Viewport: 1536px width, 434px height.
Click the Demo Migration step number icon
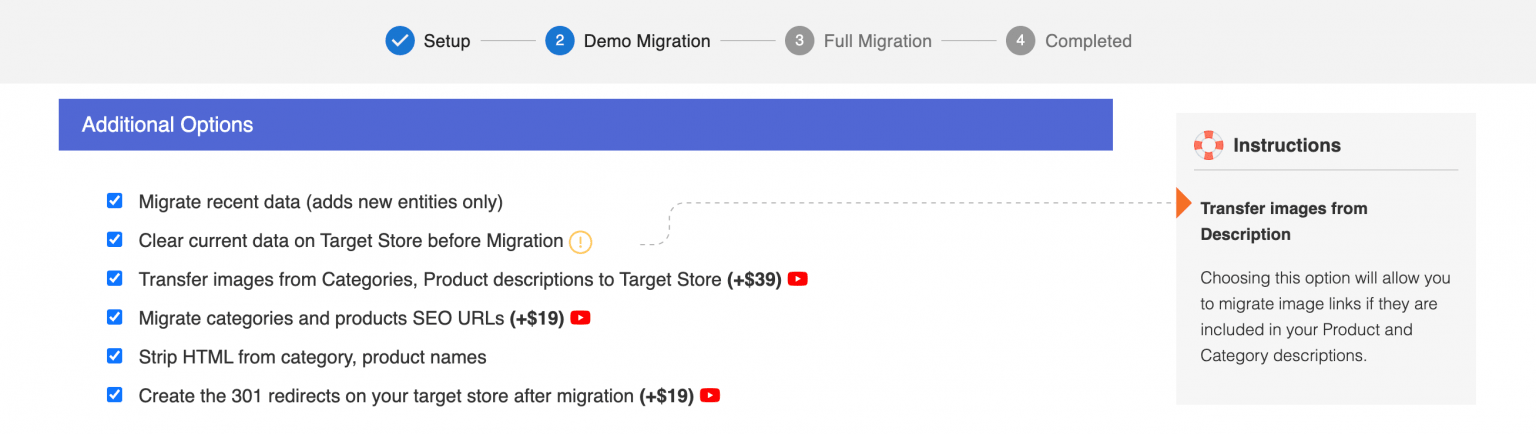tap(560, 41)
